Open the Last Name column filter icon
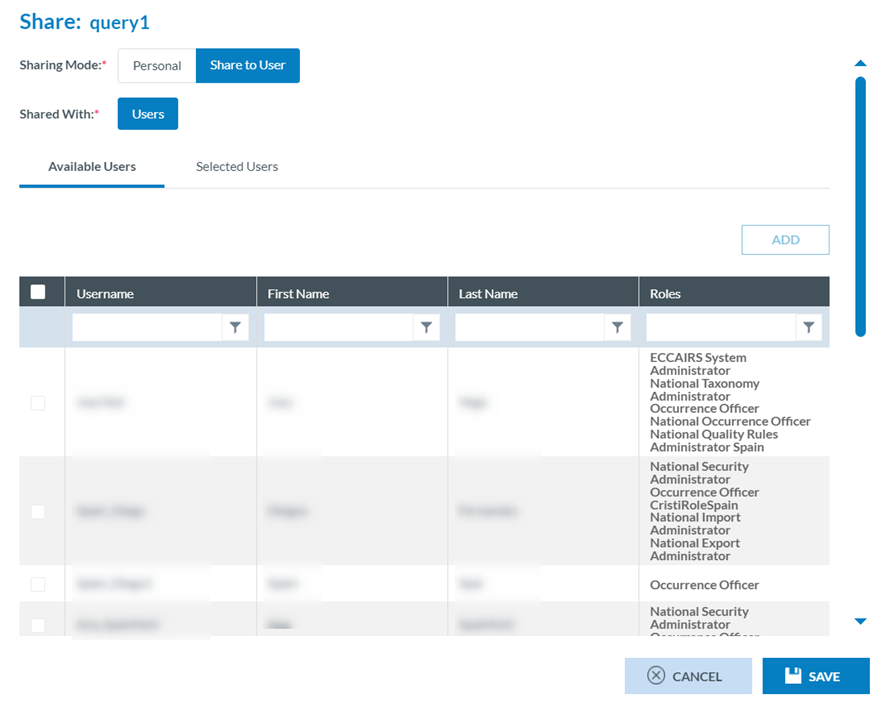Screen dimensions: 886x707 617,327
